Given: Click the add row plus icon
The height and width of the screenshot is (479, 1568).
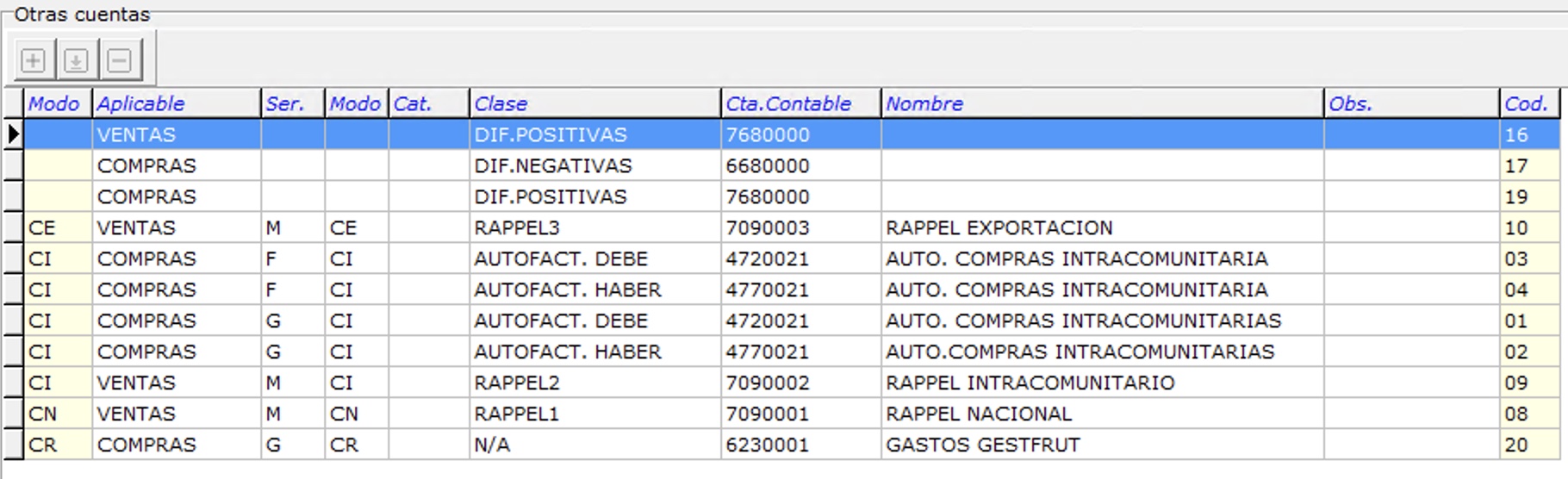Looking at the screenshot, I should (34, 61).
